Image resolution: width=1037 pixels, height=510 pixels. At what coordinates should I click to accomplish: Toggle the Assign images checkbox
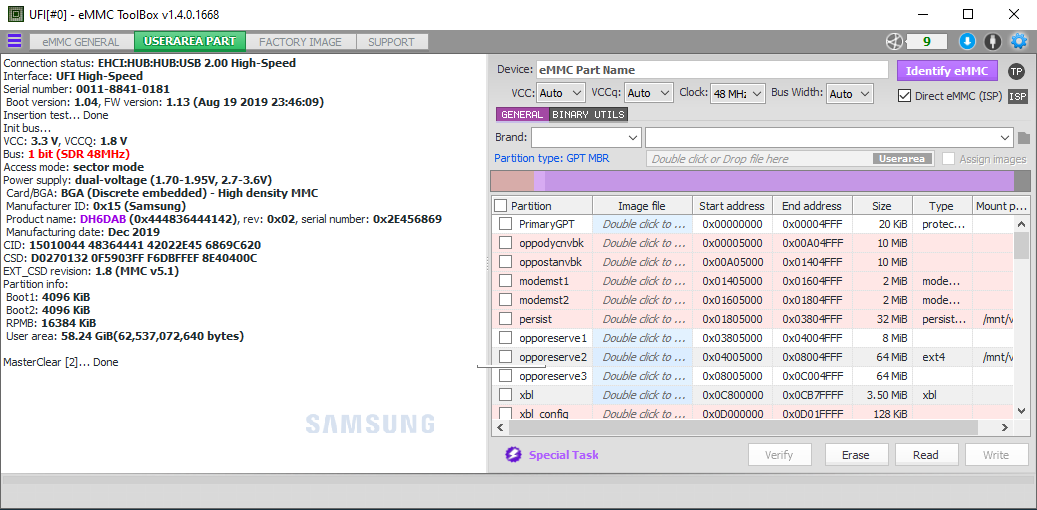coord(948,159)
